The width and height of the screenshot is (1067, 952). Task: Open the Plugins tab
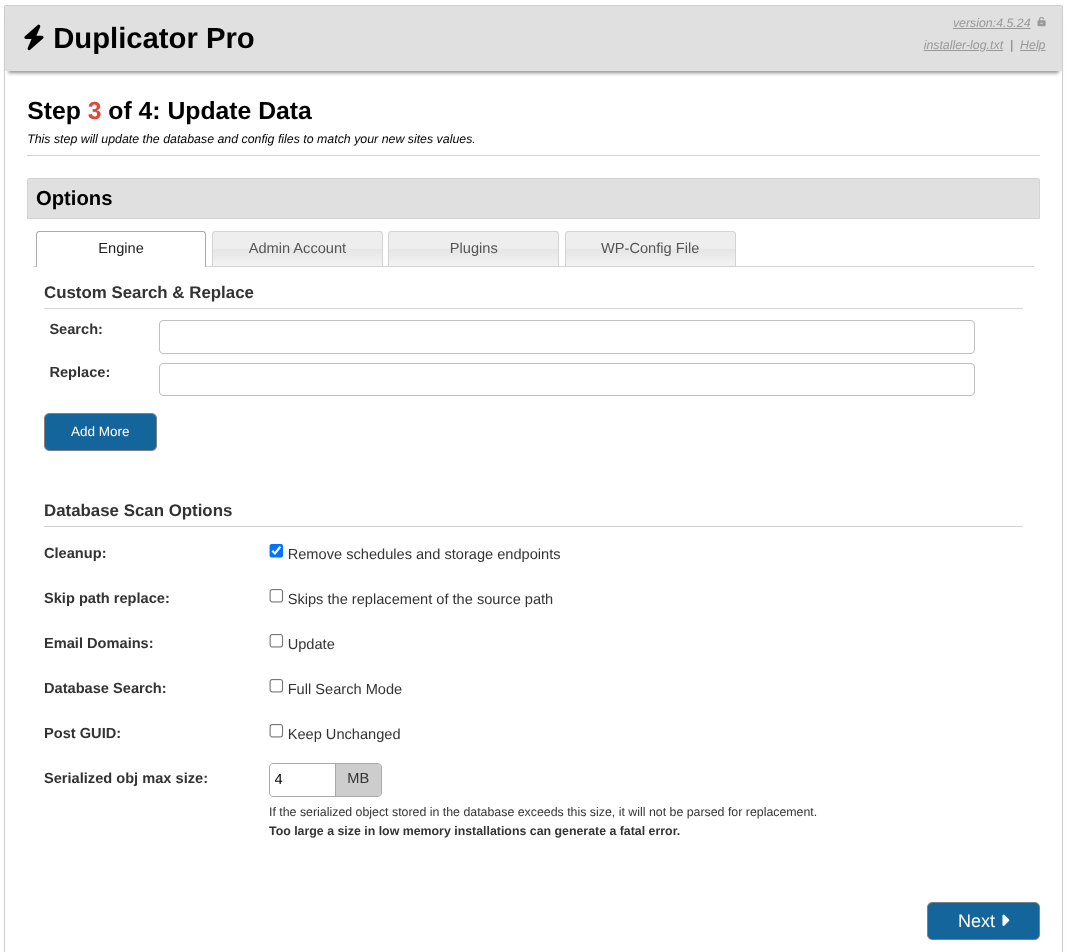(x=473, y=249)
